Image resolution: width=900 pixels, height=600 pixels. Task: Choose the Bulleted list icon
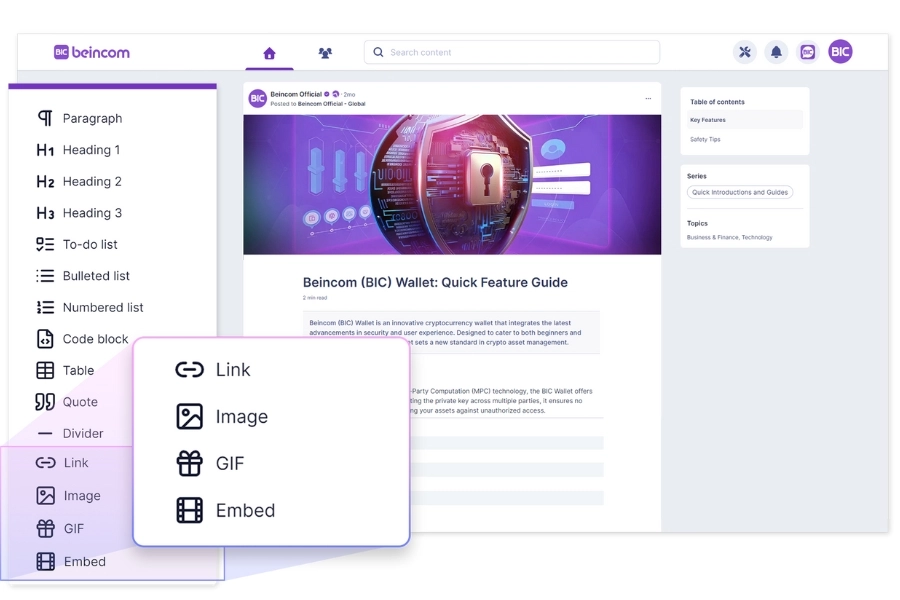coord(45,276)
